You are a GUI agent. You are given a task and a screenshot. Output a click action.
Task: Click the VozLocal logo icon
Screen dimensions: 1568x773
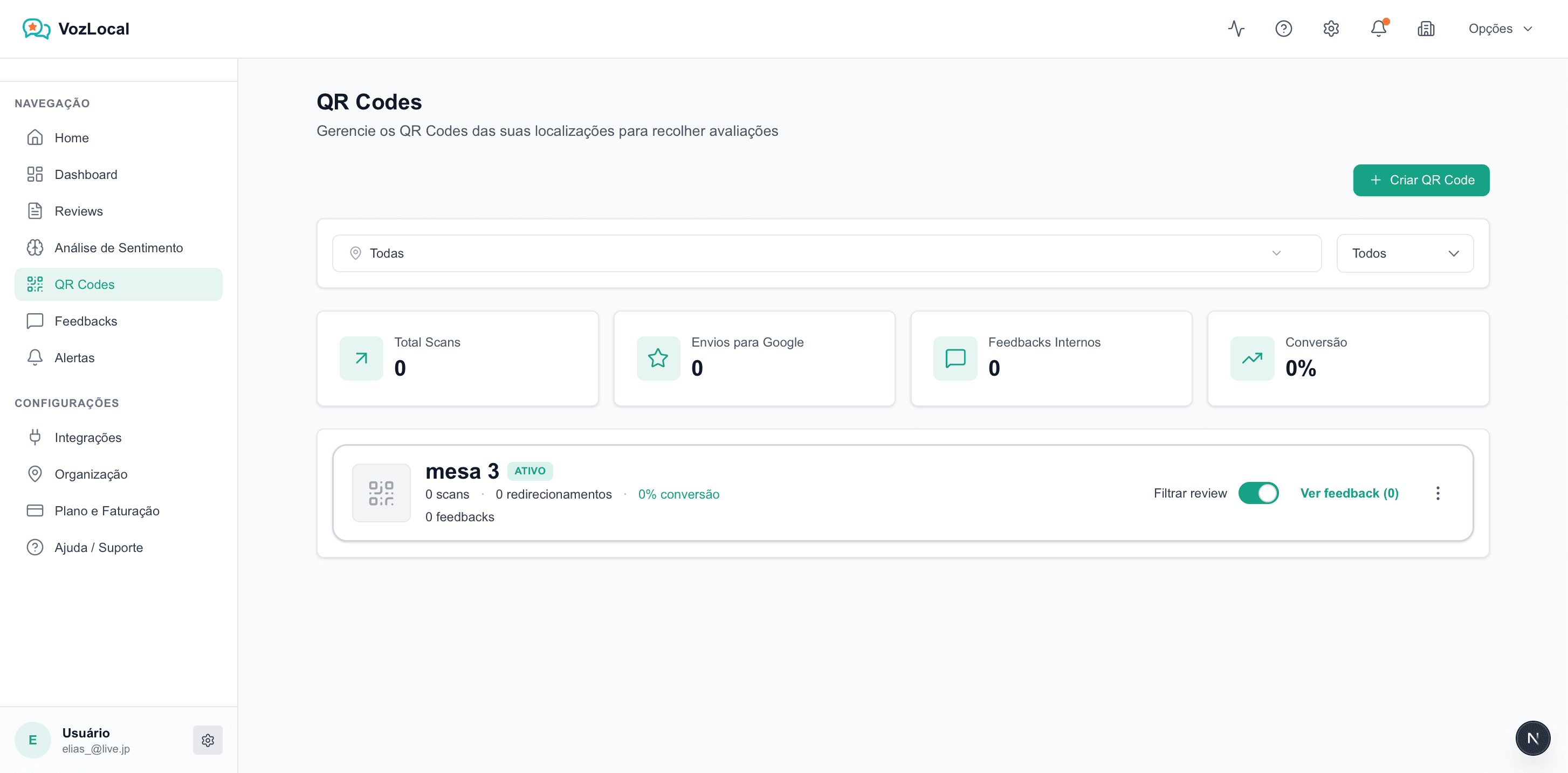click(x=36, y=29)
